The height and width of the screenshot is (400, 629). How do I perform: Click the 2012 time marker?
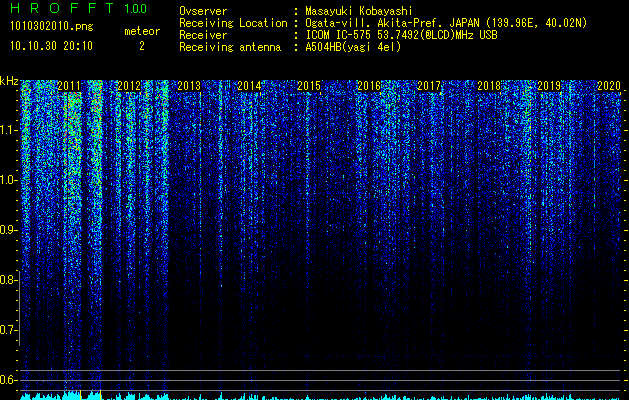[x=129, y=86]
